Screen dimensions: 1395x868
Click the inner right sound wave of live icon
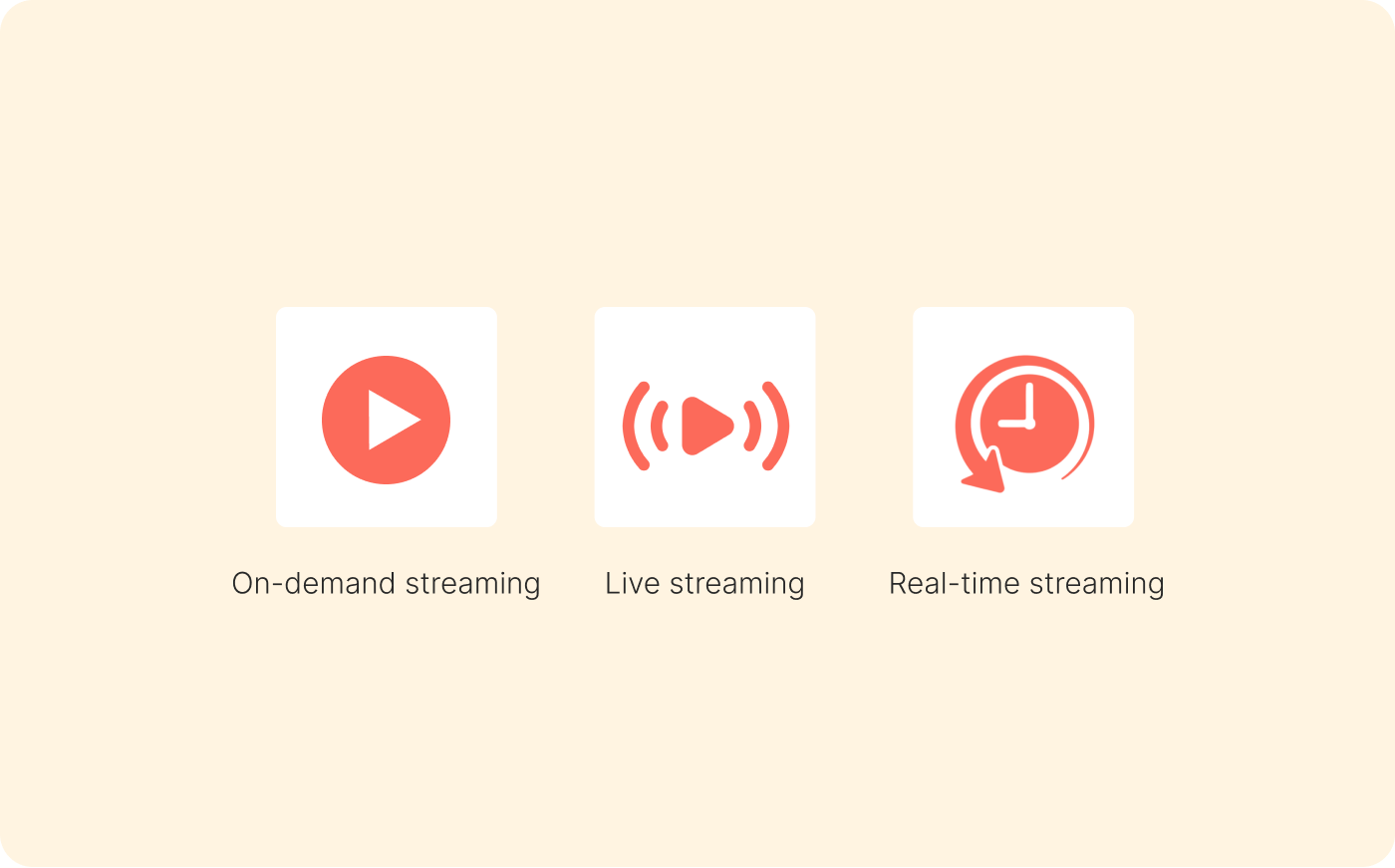[x=753, y=427]
